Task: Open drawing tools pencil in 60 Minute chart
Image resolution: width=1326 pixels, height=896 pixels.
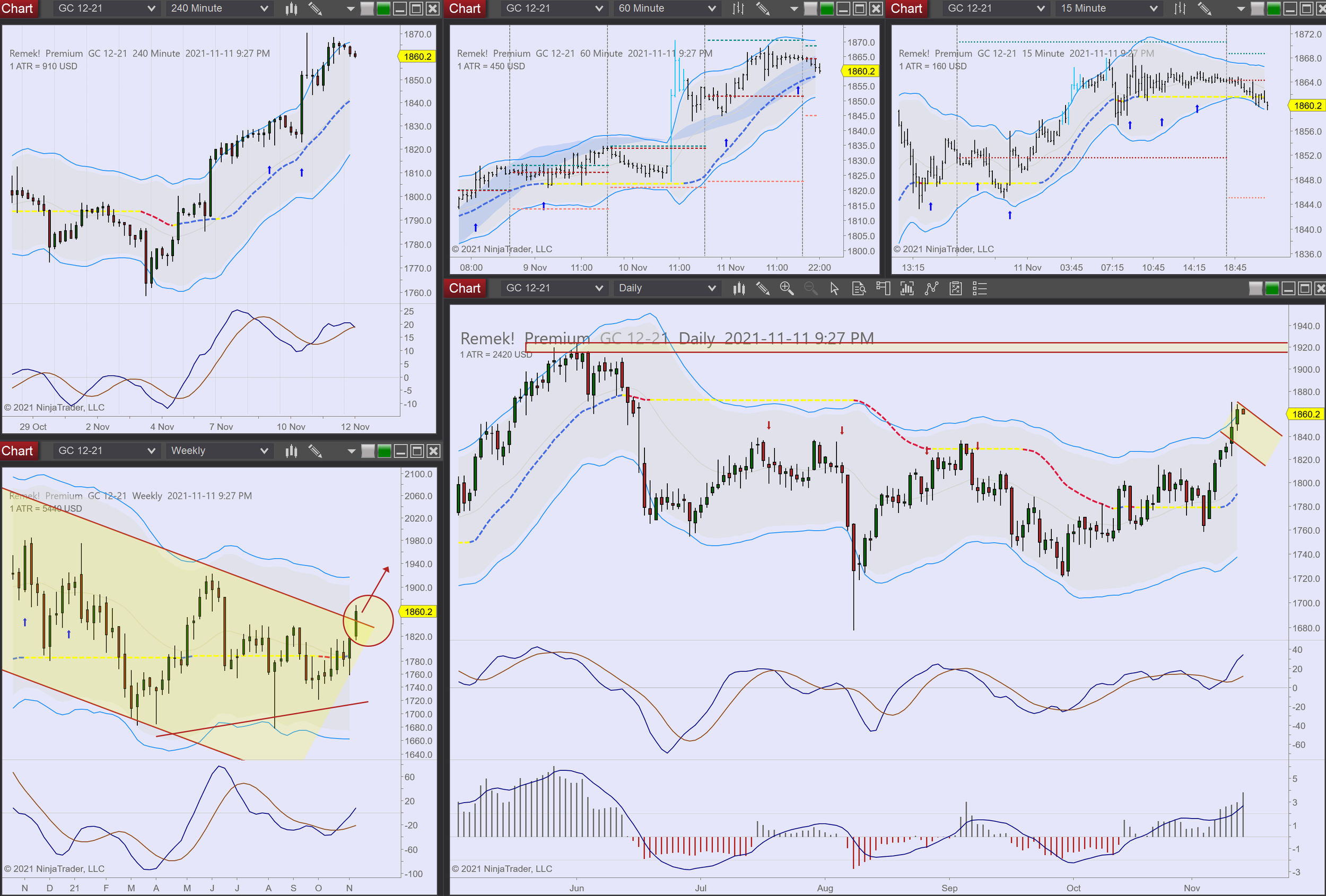Action: [762, 8]
